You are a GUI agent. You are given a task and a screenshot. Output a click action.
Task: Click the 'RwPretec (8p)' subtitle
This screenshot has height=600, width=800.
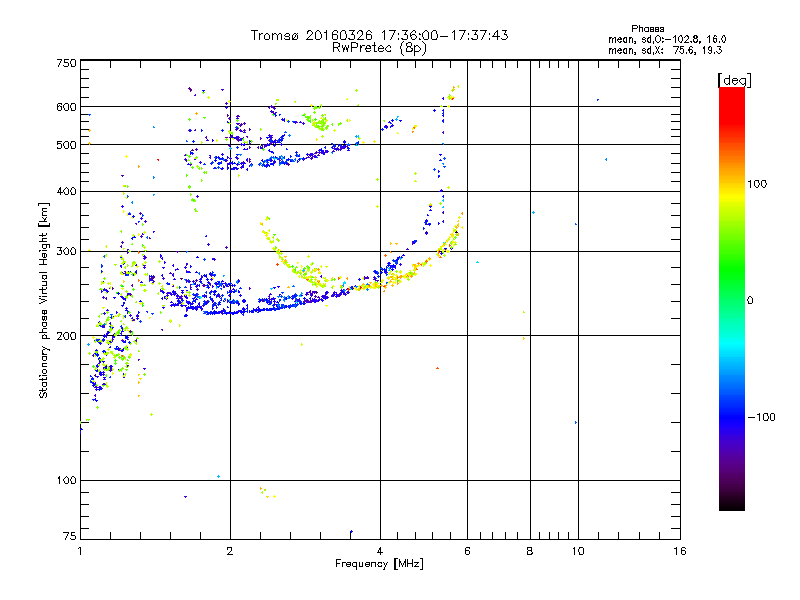point(379,48)
